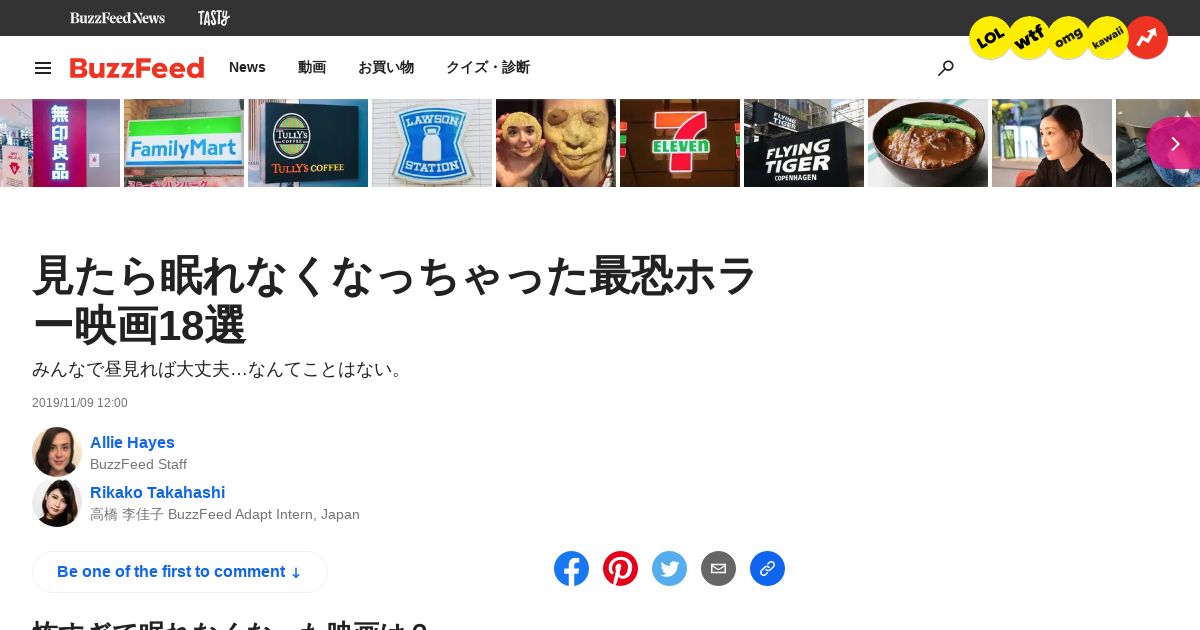This screenshot has width=1200, height=630.
Task: Open the お買い物 menu item
Action: coord(386,67)
